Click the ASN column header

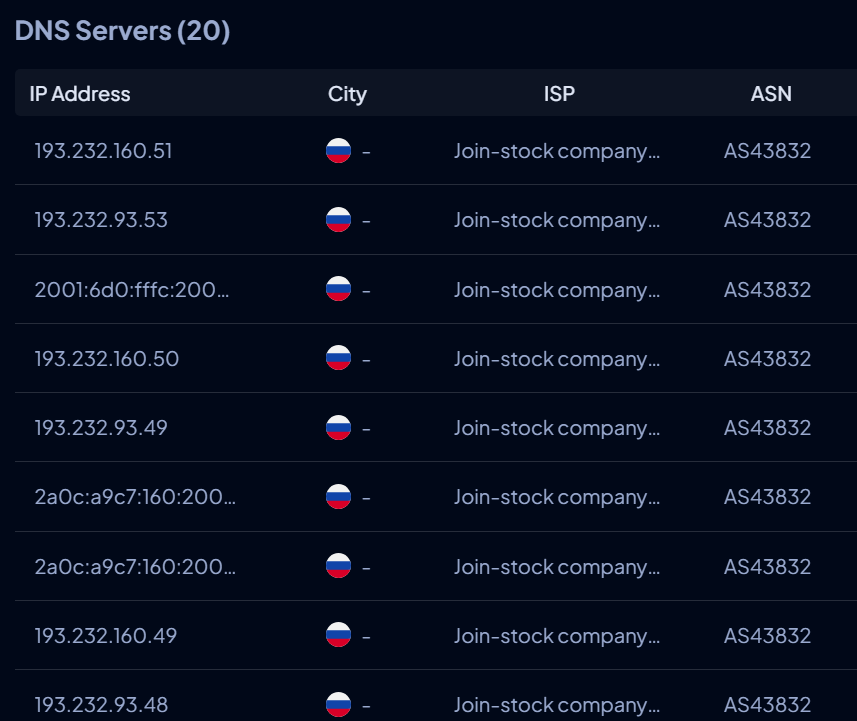[770, 94]
